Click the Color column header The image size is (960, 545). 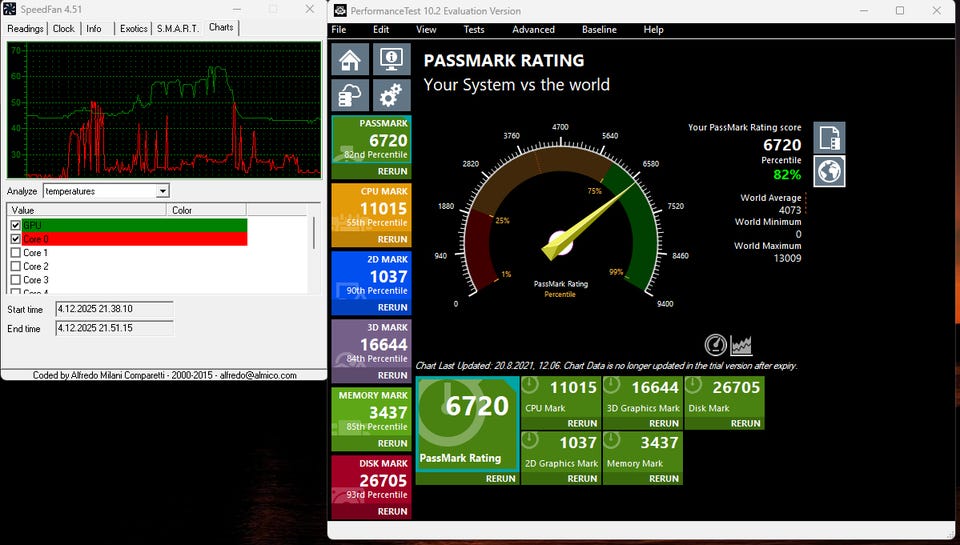[206, 210]
